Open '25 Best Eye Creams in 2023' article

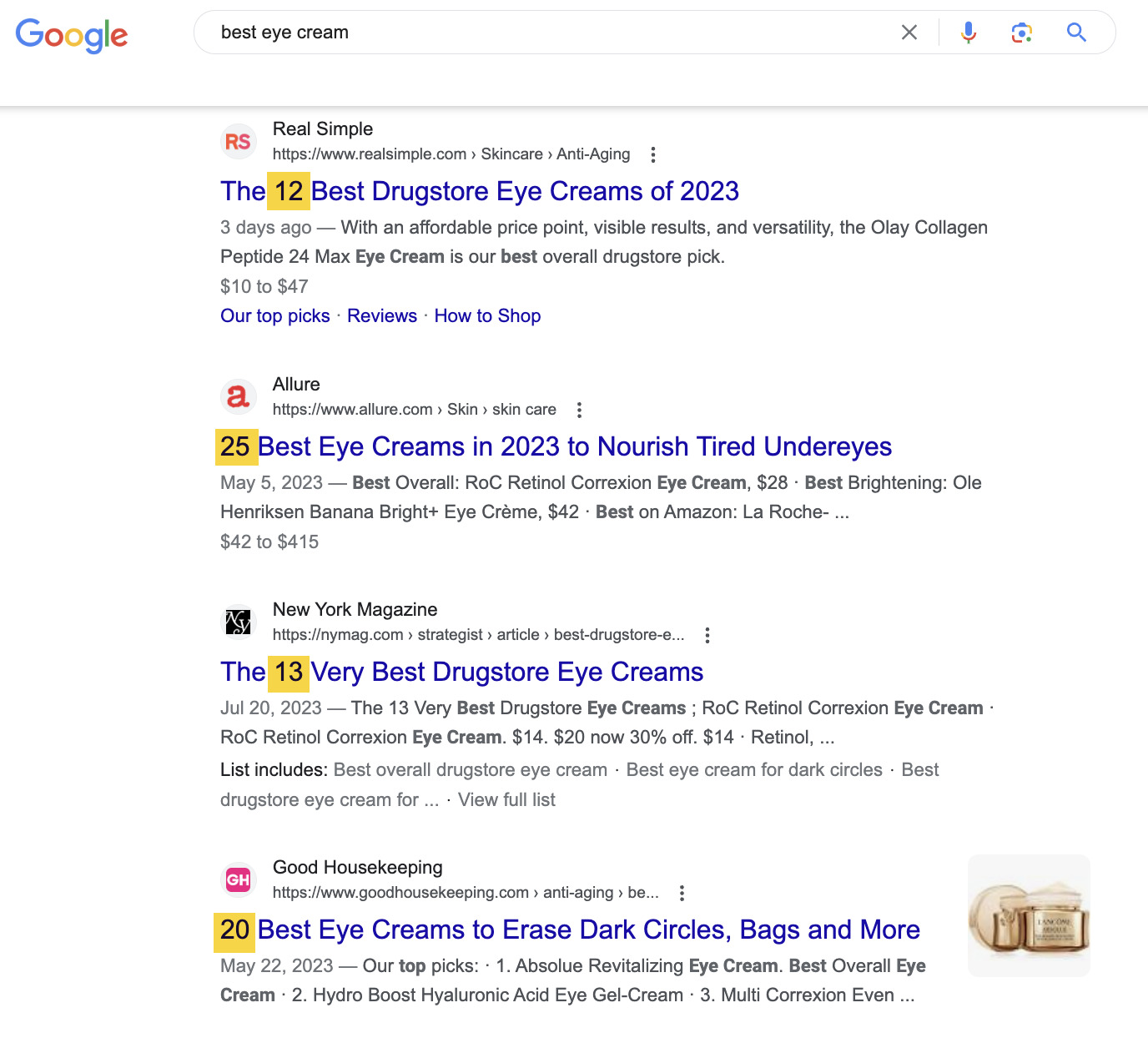(x=556, y=447)
